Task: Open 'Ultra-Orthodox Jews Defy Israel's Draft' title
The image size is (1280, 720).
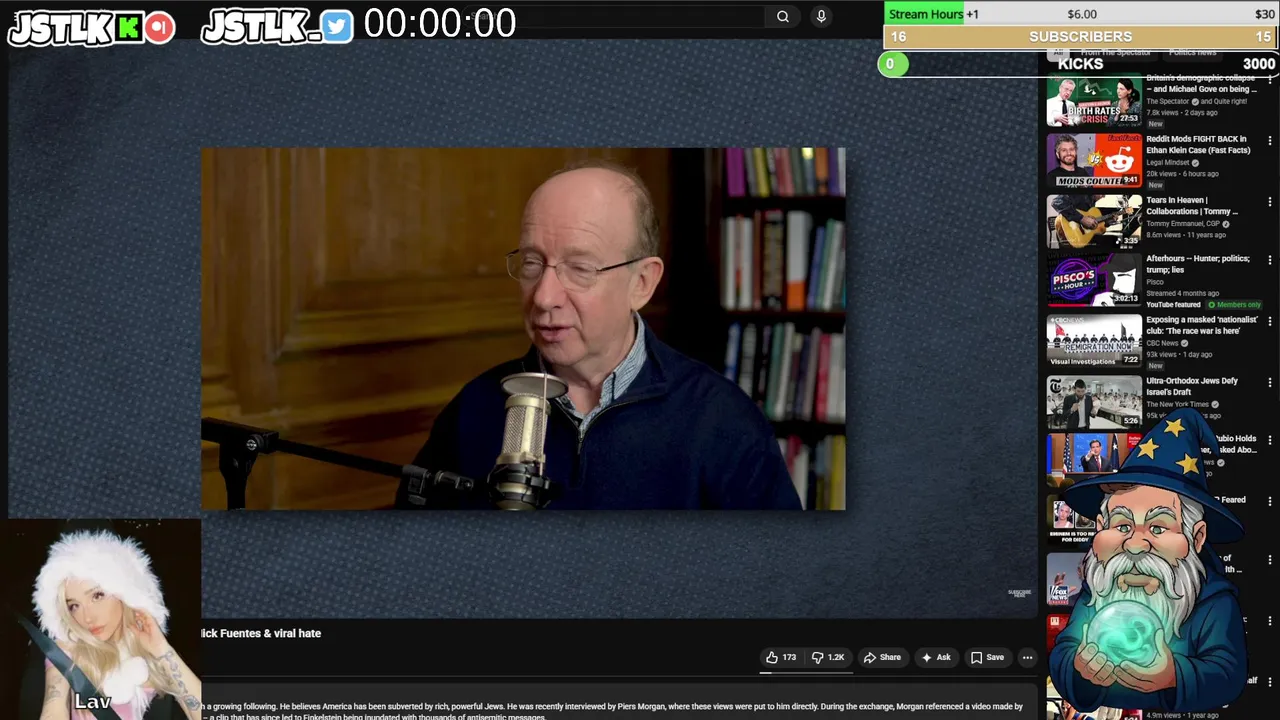Action: coord(1192,386)
